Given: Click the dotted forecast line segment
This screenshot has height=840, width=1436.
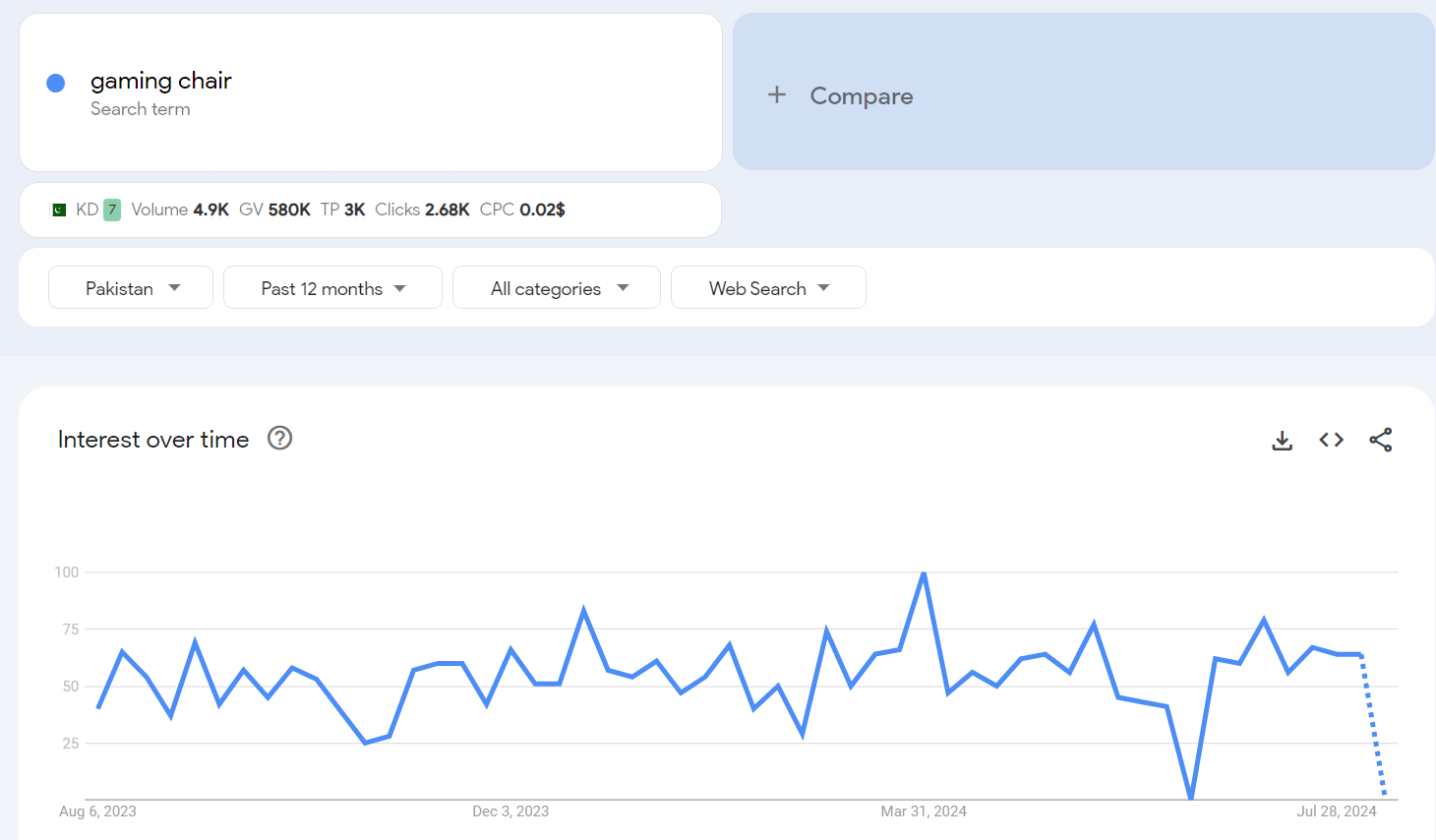Looking at the screenshot, I should (x=1373, y=728).
